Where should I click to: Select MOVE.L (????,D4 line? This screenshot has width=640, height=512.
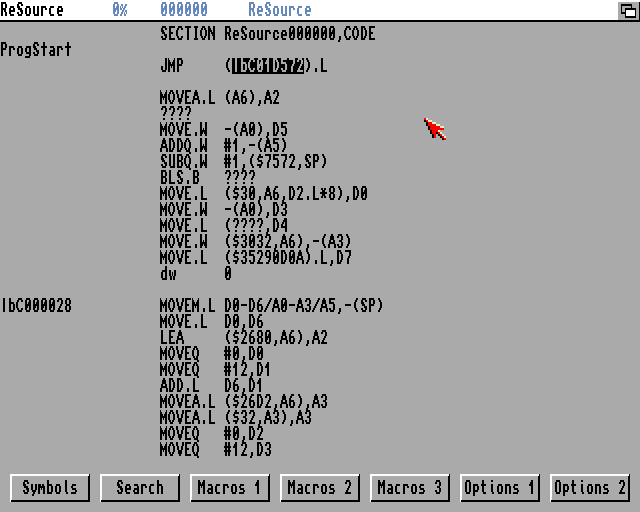pyautogui.click(x=224, y=226)
